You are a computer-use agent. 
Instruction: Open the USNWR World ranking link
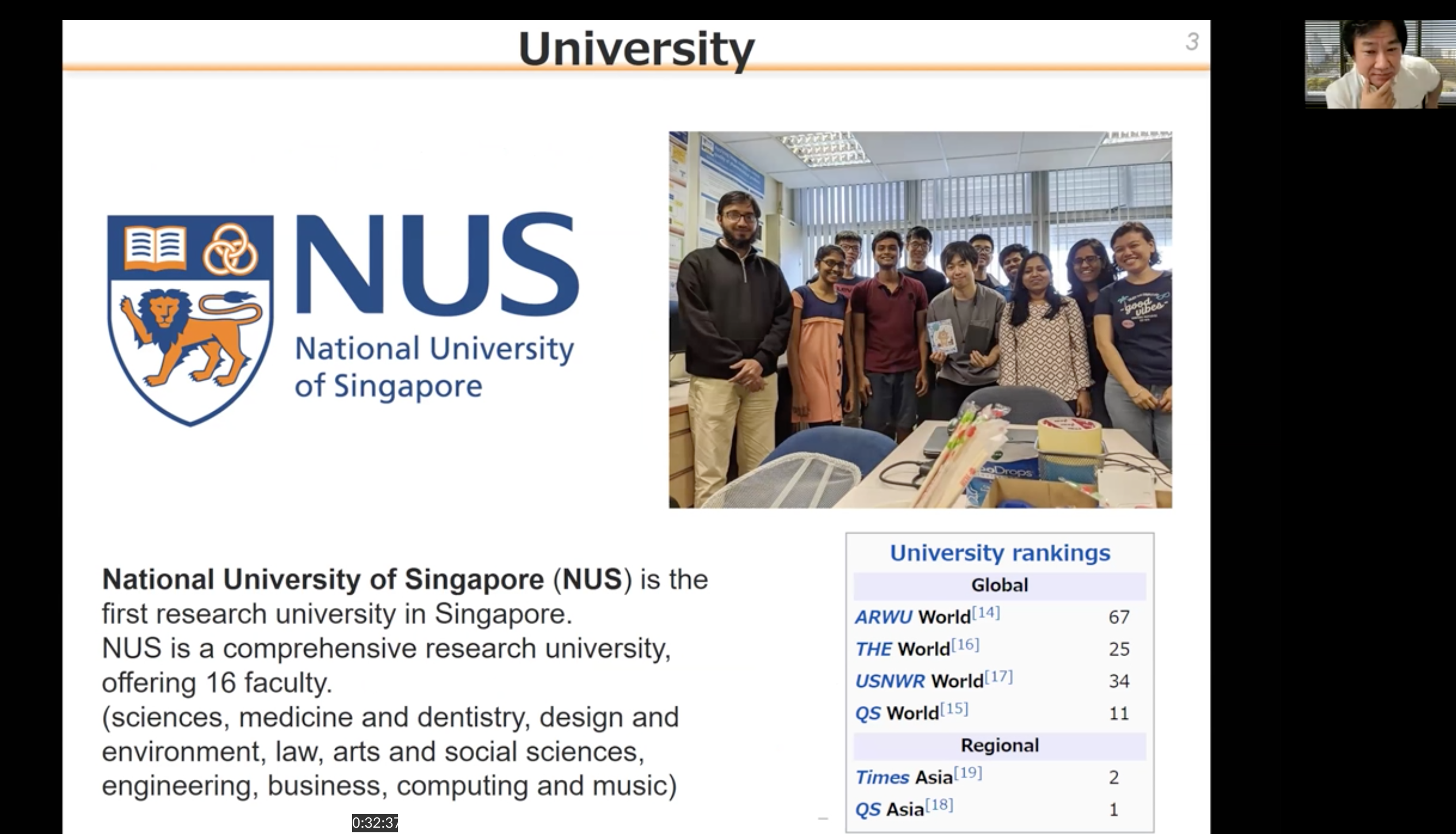tap(889, 682)
